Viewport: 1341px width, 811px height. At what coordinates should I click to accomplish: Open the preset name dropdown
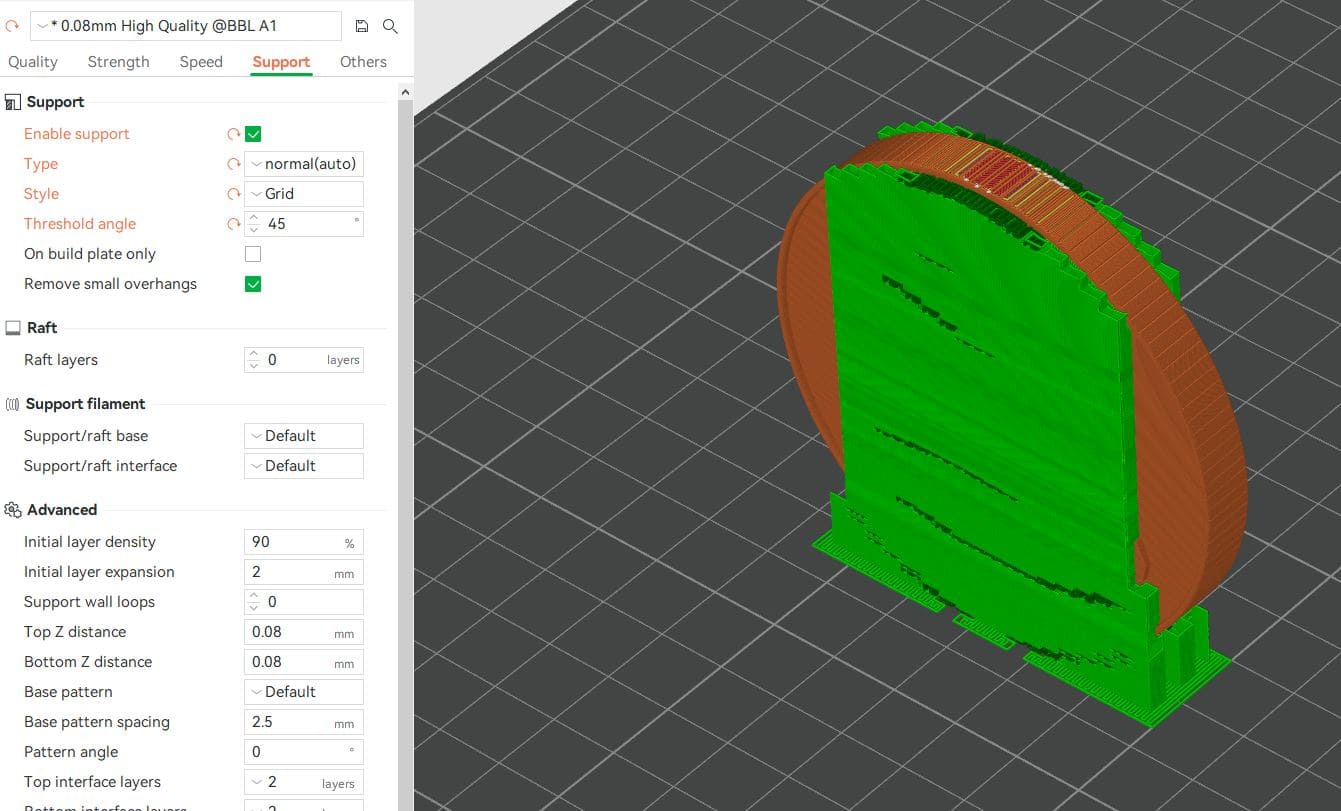[x=186, y=26]
